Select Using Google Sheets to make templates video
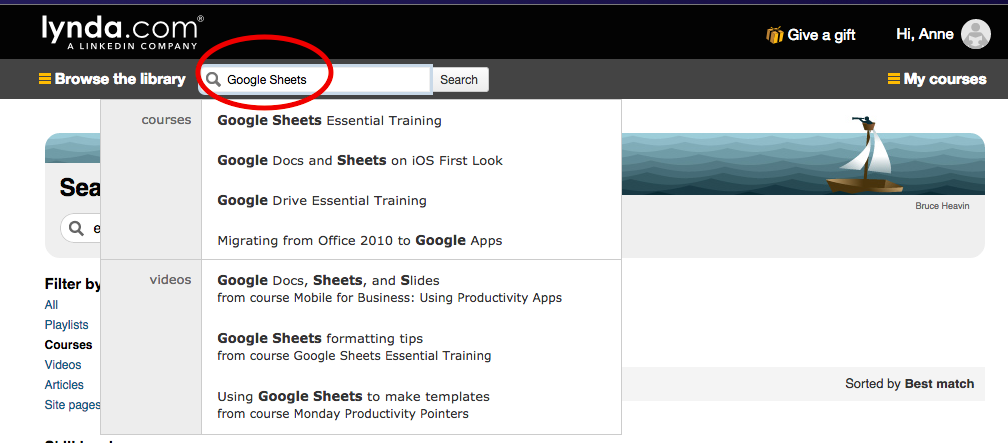Screen dimensions: 1008x443 (354, 396)
